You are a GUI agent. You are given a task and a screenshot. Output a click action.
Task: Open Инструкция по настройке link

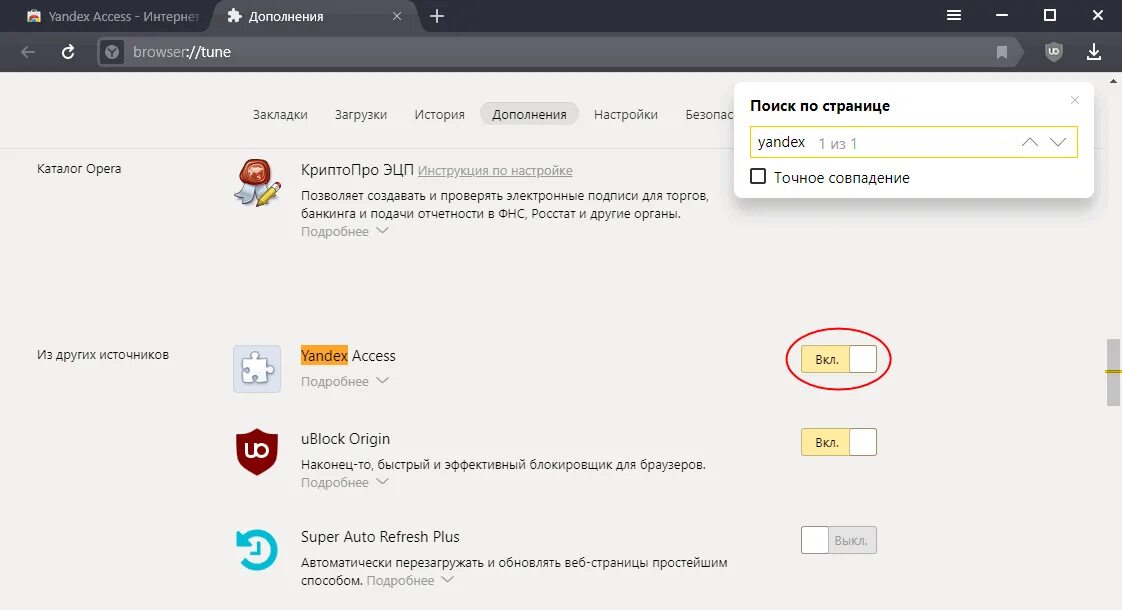point(495,170)
